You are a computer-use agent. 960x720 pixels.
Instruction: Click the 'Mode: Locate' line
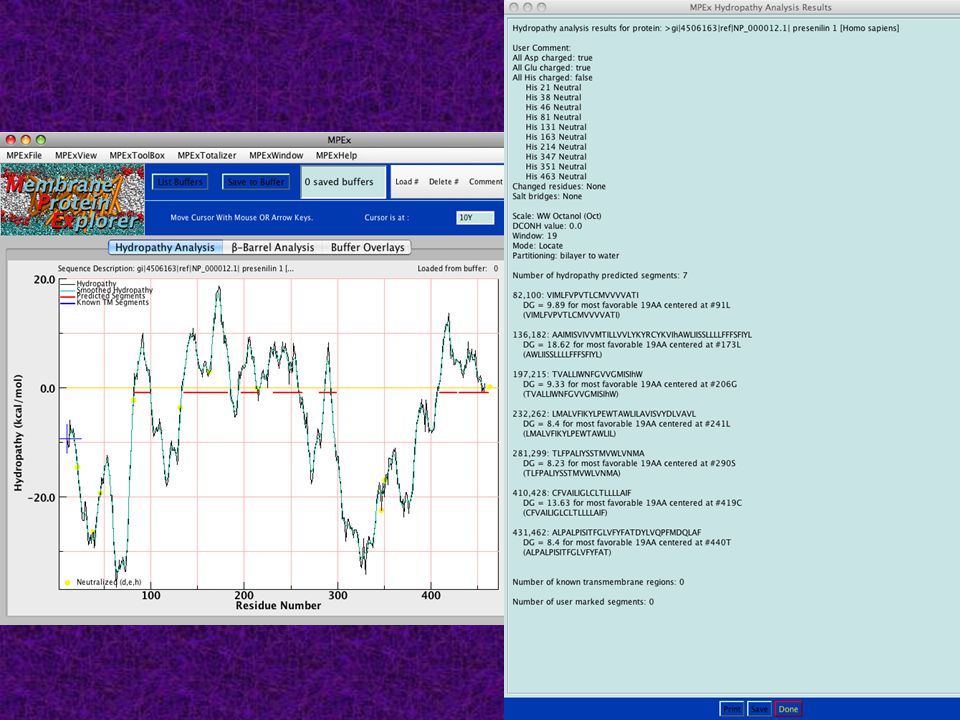(x=538, y=246)
